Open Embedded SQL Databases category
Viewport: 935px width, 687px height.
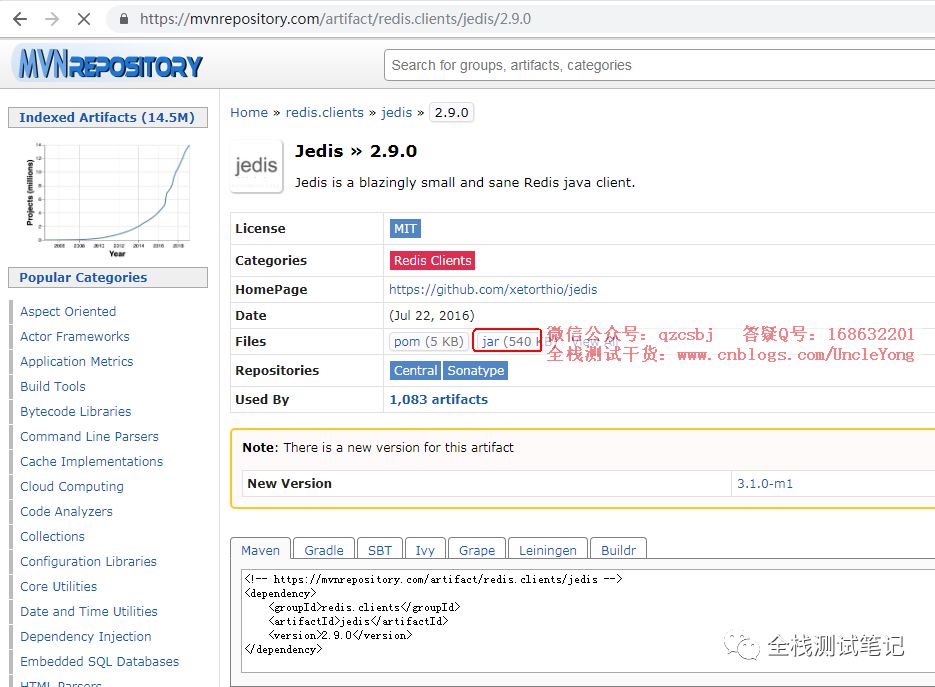(99, 662)
